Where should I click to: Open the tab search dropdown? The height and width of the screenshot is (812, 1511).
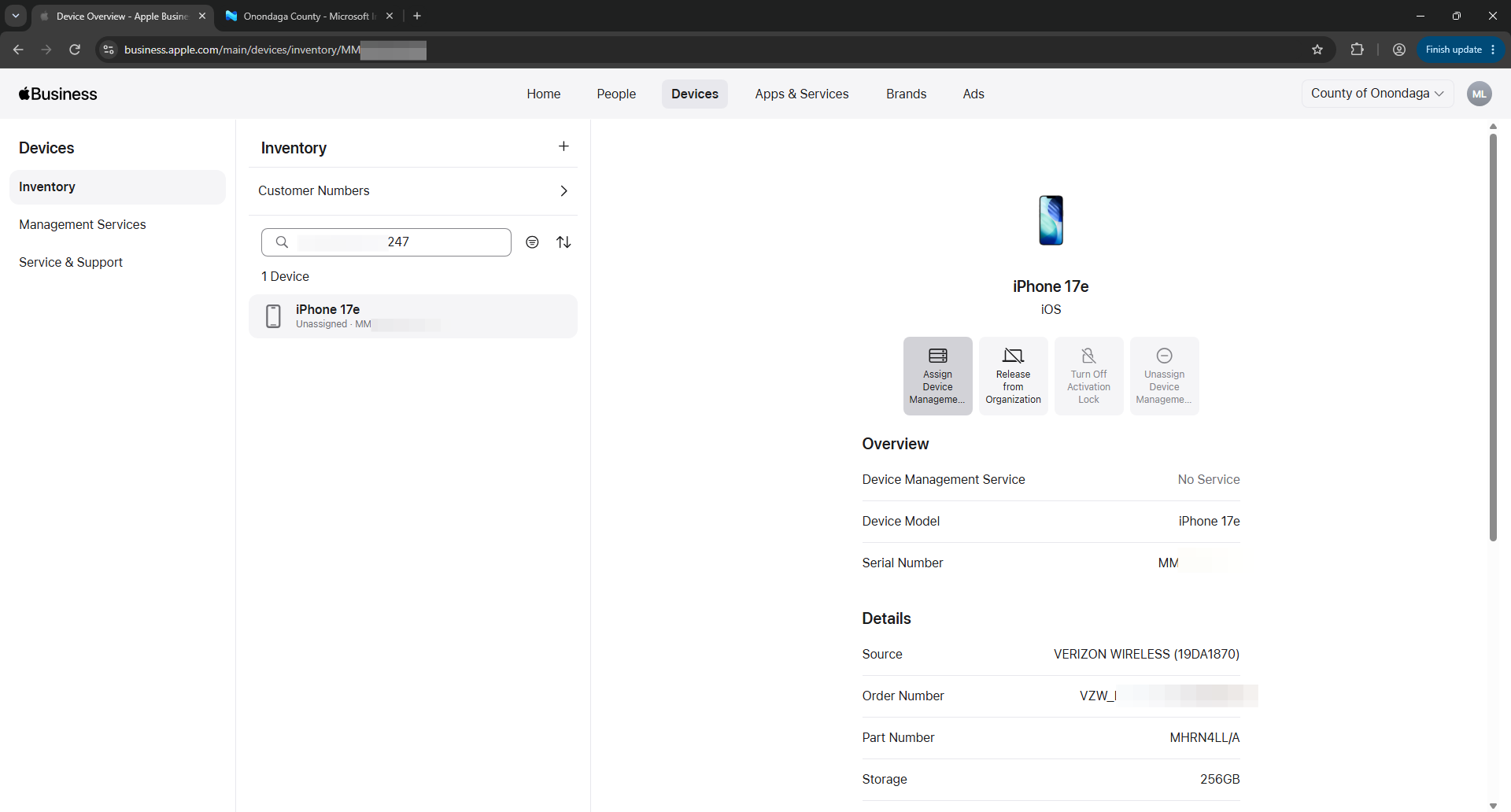click(15, 16)
